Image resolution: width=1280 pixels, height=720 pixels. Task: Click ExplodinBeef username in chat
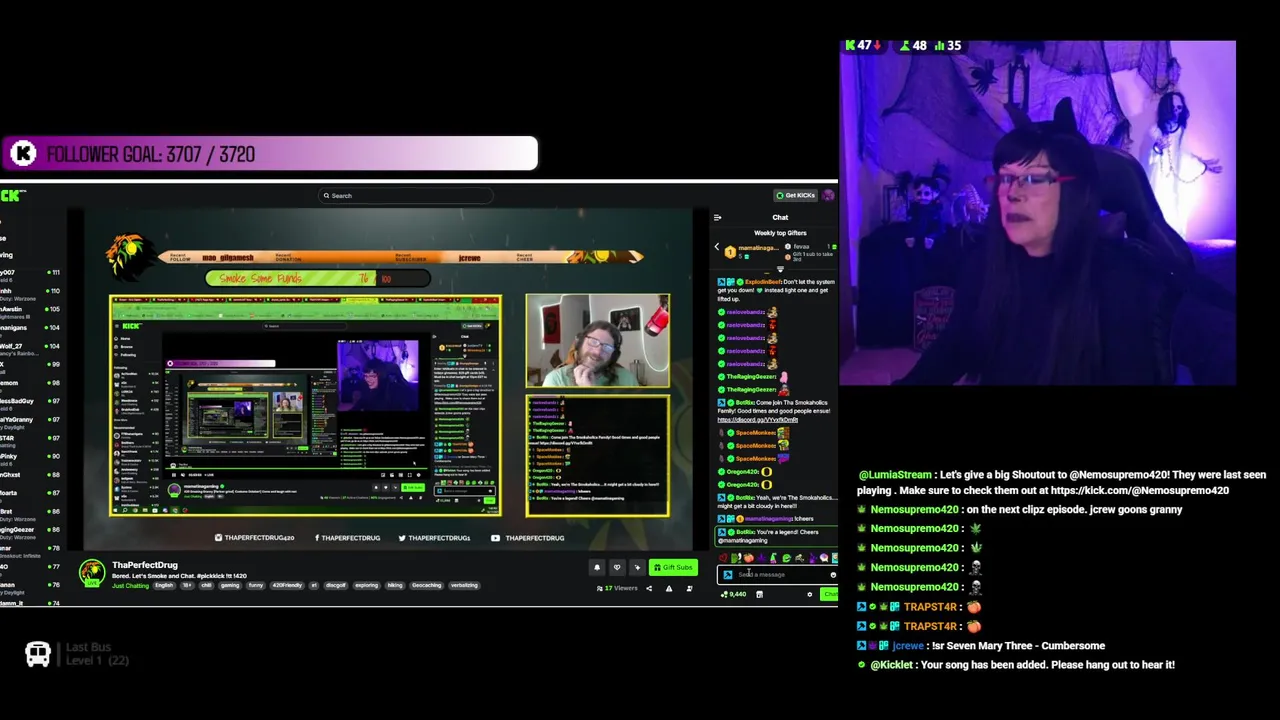click(x=762, y=282)
